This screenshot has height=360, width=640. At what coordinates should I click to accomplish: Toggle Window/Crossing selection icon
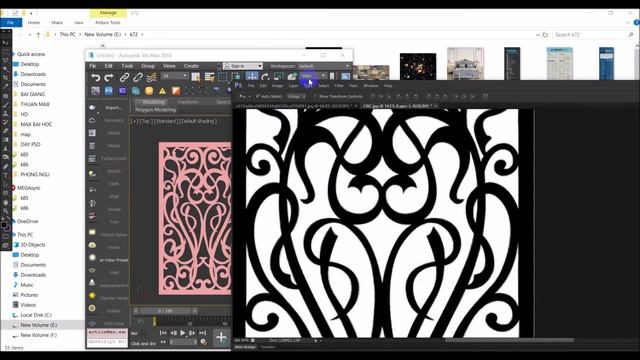point(236,77)
